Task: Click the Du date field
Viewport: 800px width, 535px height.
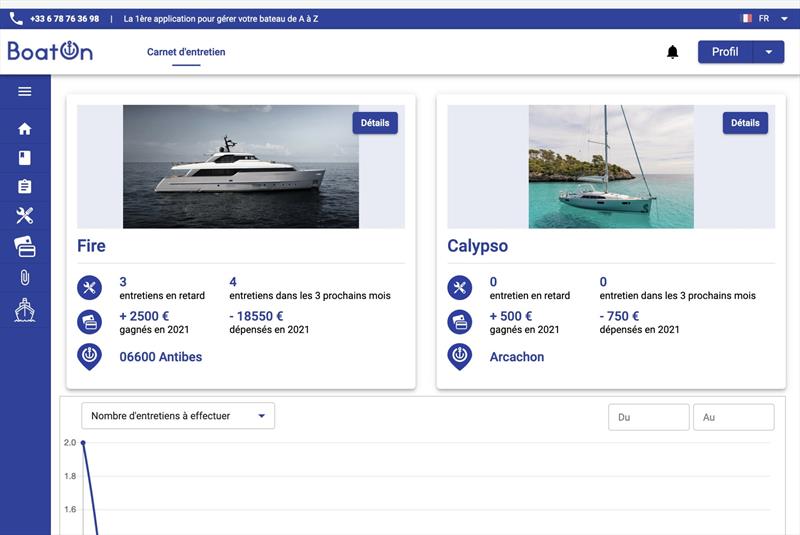Action: pos(648,417)
